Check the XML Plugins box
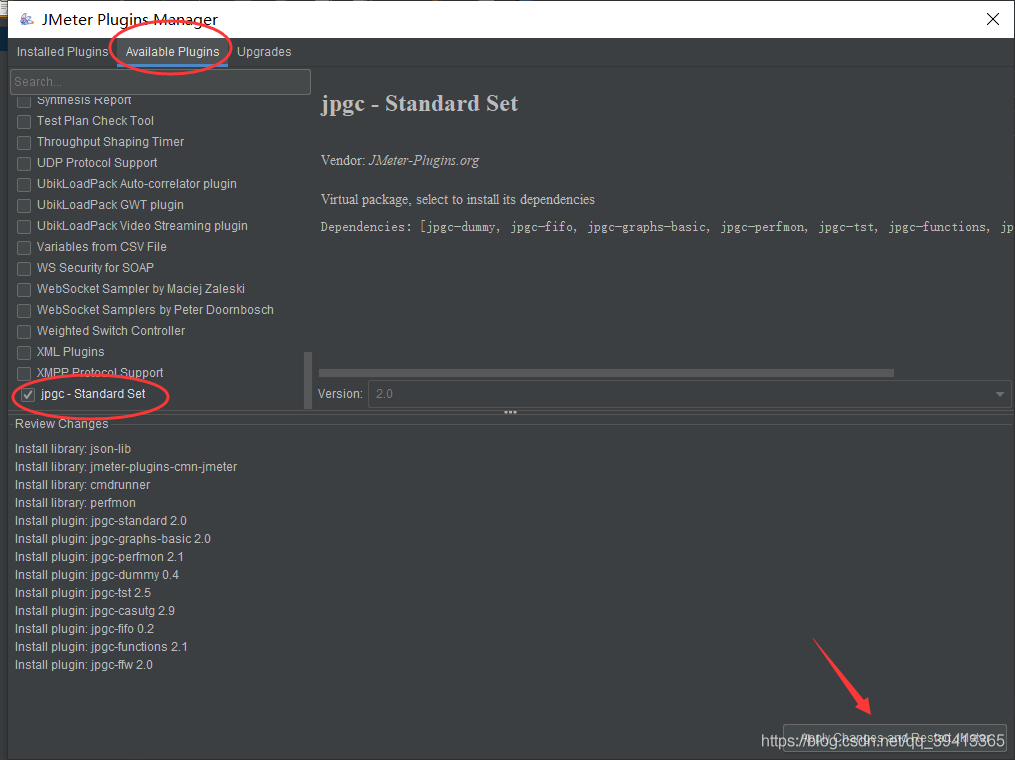This screenshot has height=760, width=1015. tap(24, 352)
